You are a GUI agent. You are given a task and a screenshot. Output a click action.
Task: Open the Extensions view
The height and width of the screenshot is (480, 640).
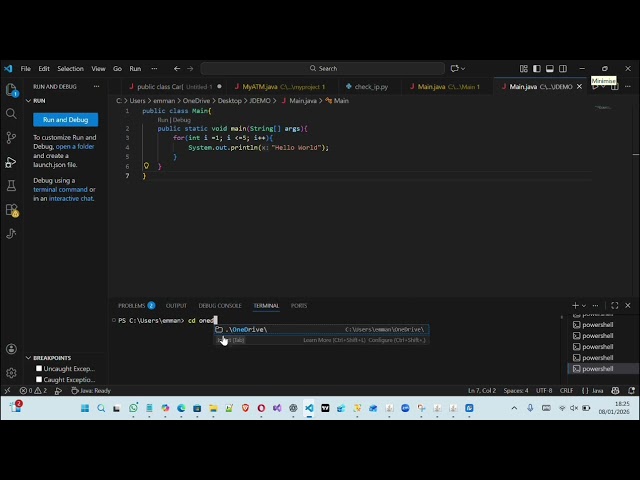[11, 210]
